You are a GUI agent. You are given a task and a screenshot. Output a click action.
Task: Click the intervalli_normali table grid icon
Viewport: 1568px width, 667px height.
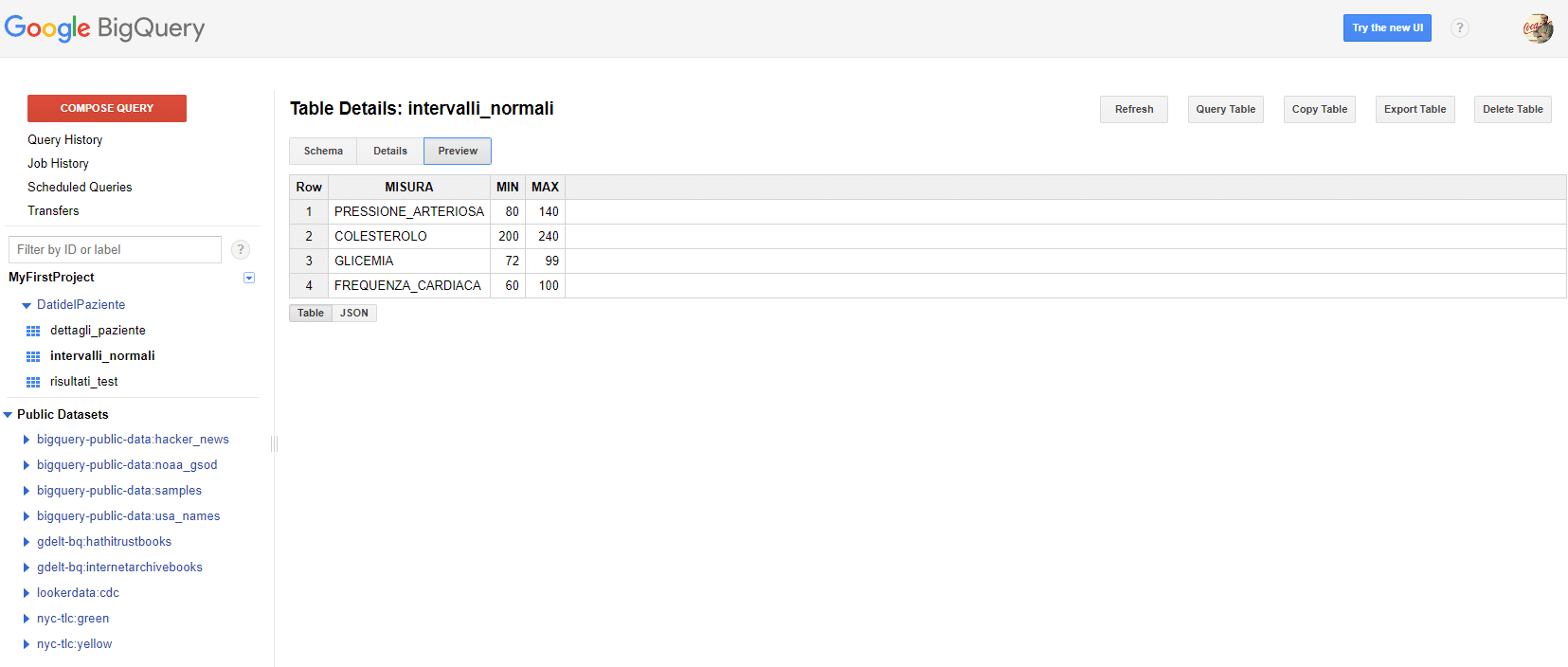click(x=33, y=356)
